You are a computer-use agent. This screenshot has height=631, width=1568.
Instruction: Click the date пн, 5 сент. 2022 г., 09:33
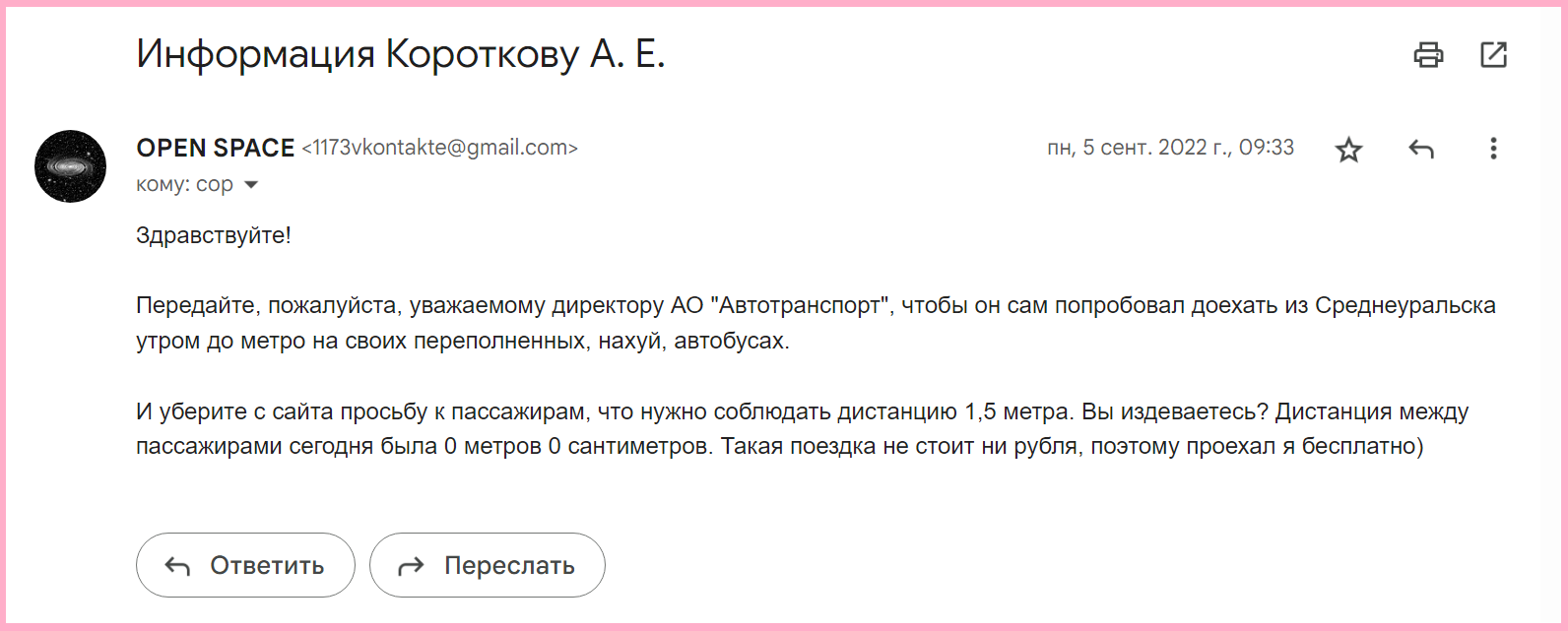point(1170,148)
